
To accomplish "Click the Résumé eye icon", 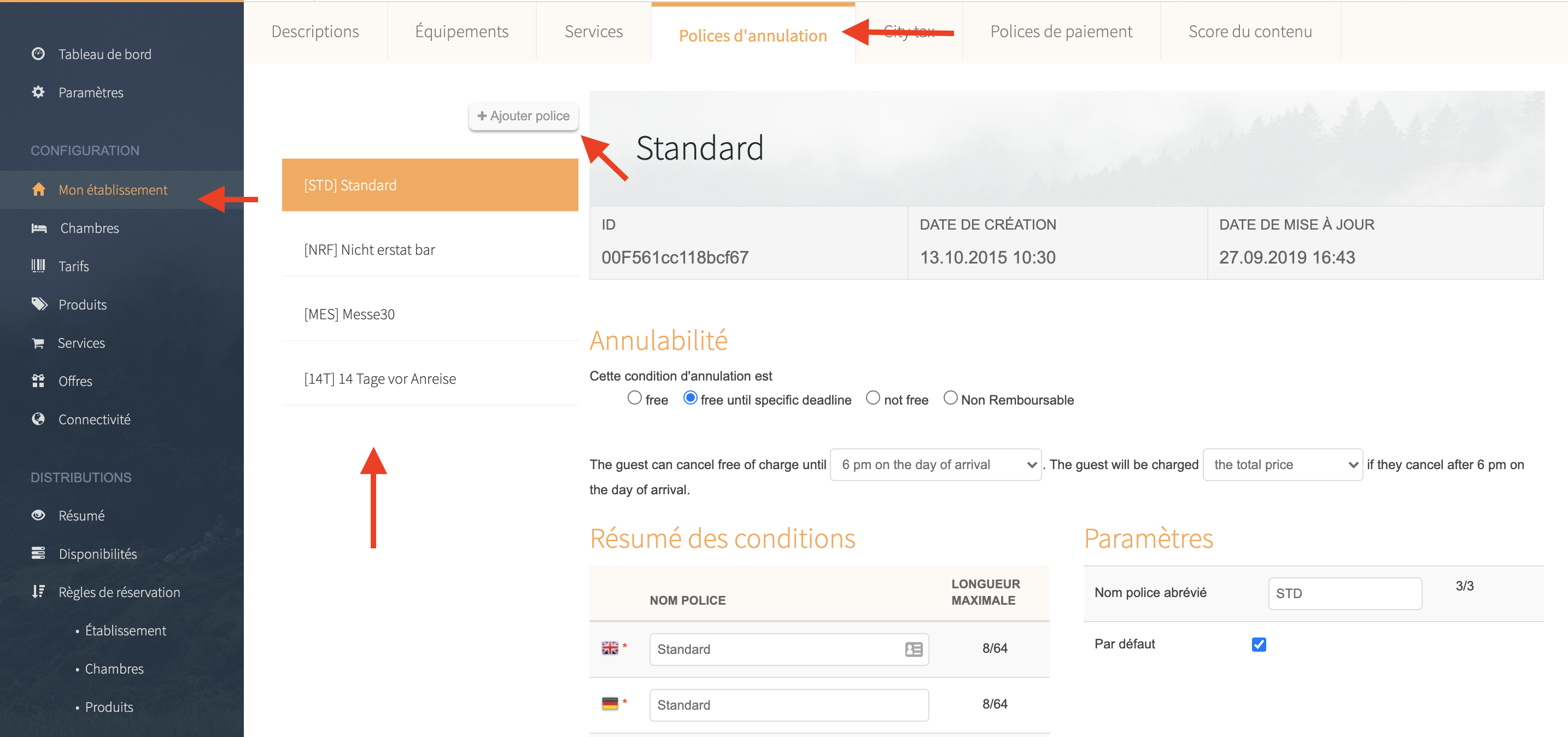I will tap(38, 516).
